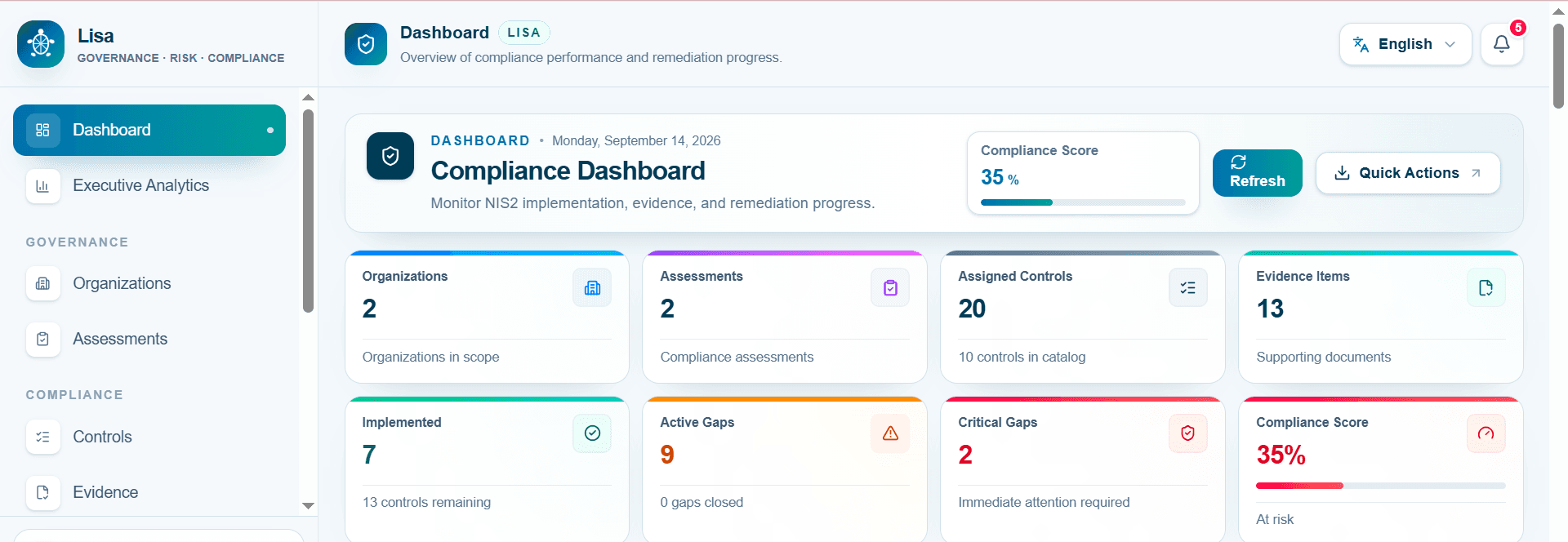Click the file icon on the Evidence Items card
Viewport: 1568px width, 542px height.
1486,287
